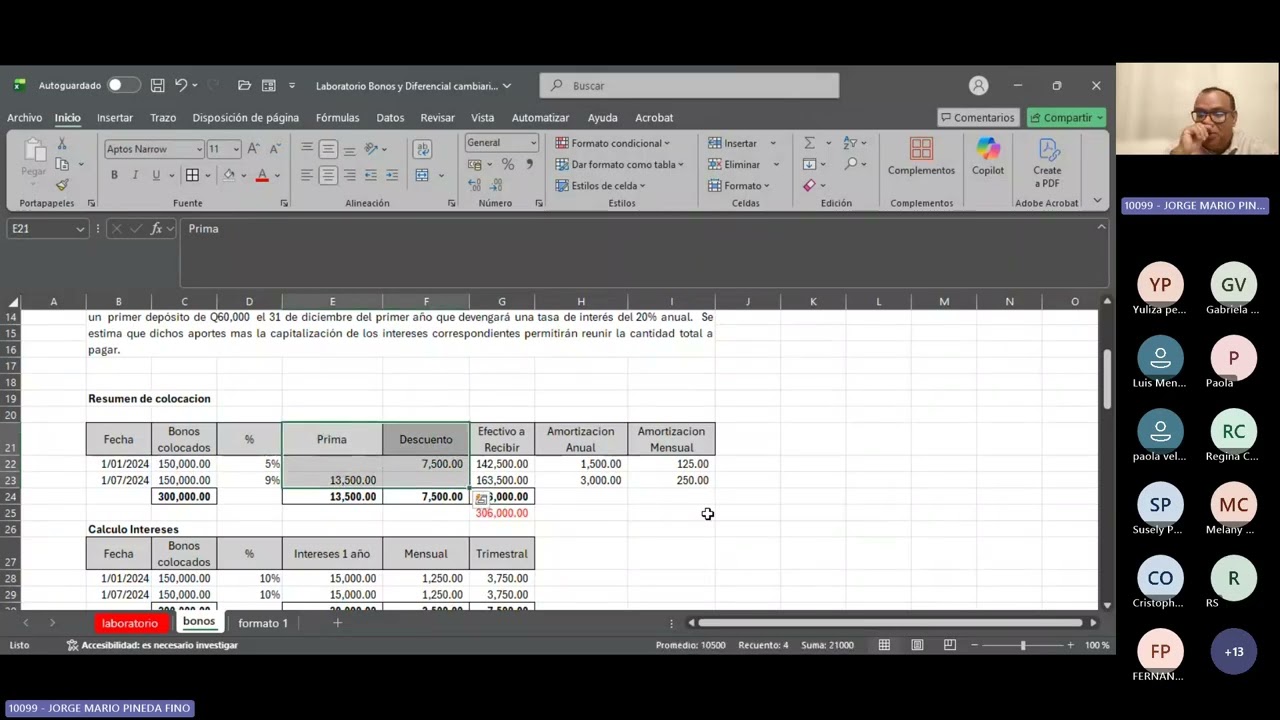Click Increase Indent icon

pyautogui.click(x=391, y=175)
